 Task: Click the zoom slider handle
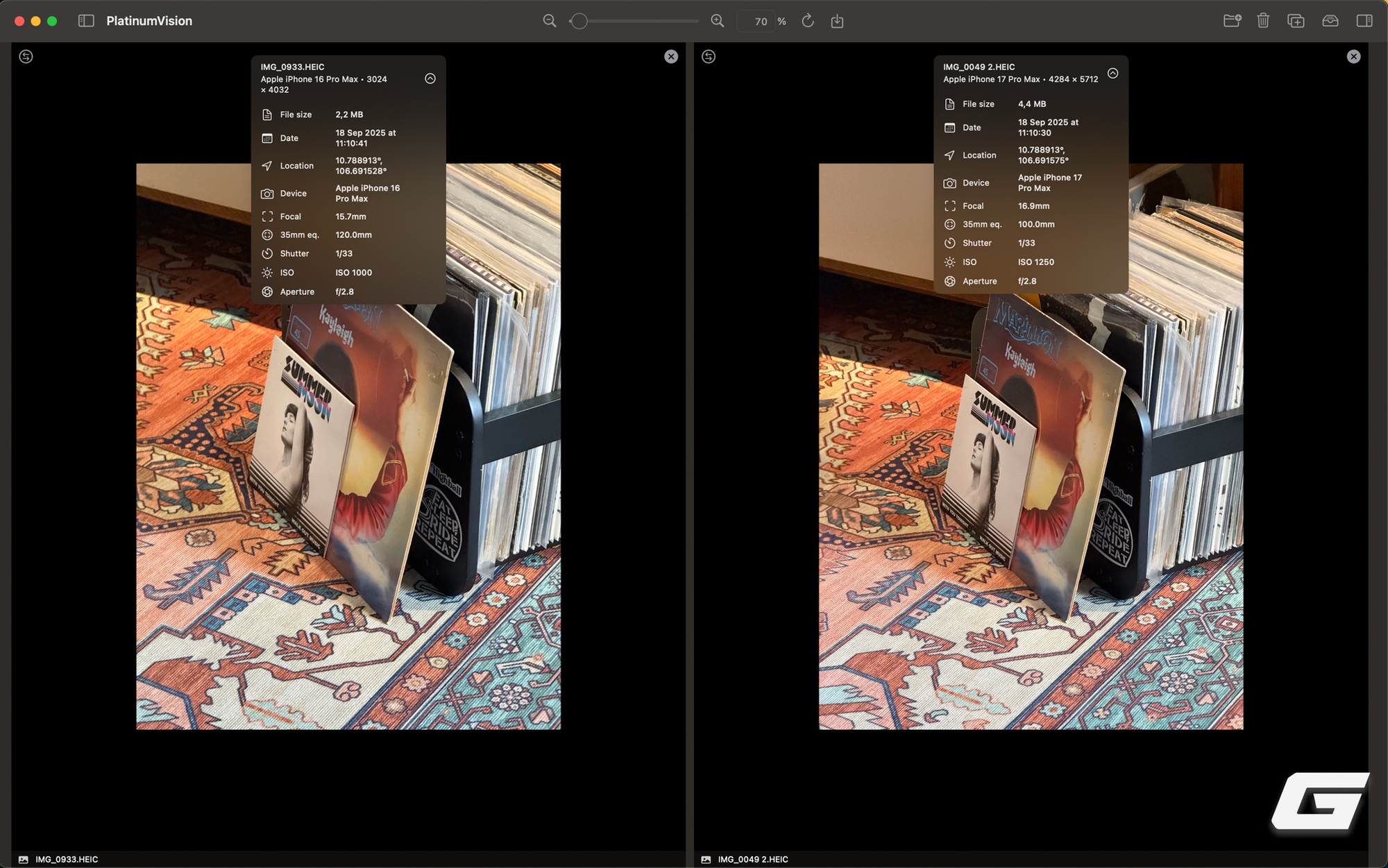(x=579, y=21)
